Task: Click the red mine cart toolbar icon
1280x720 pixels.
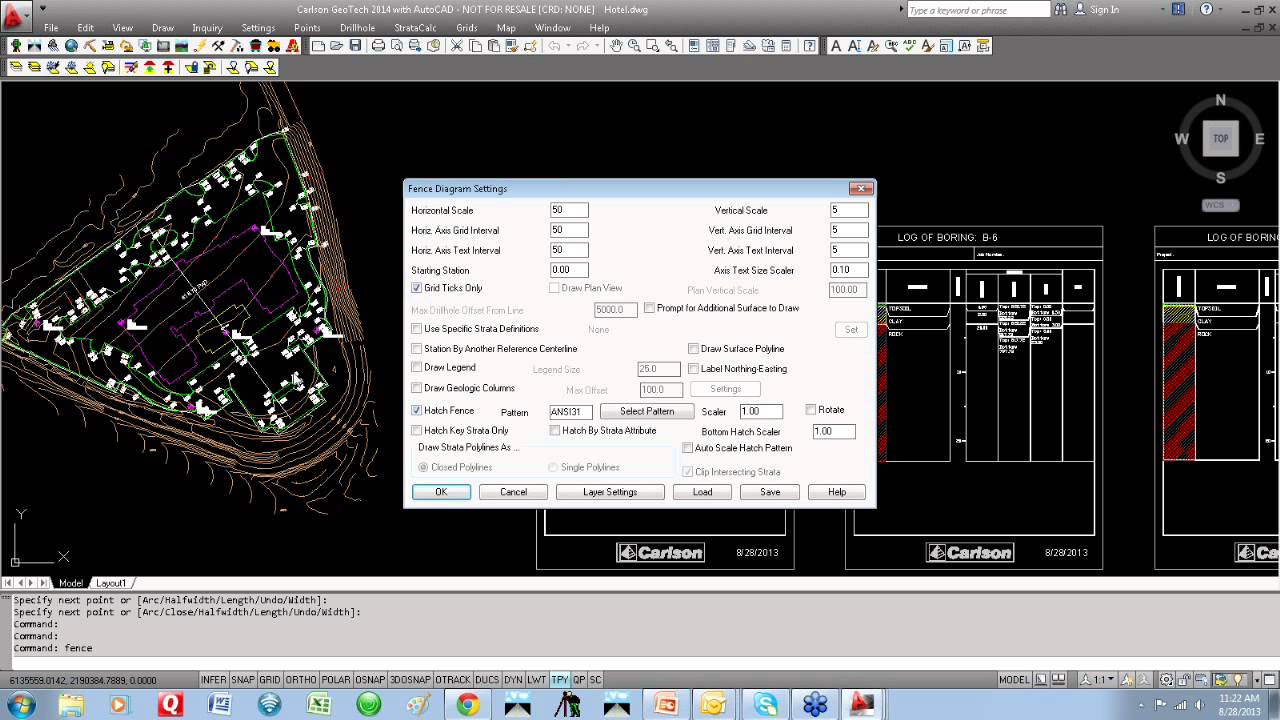Action: click(x=255, y=46)
